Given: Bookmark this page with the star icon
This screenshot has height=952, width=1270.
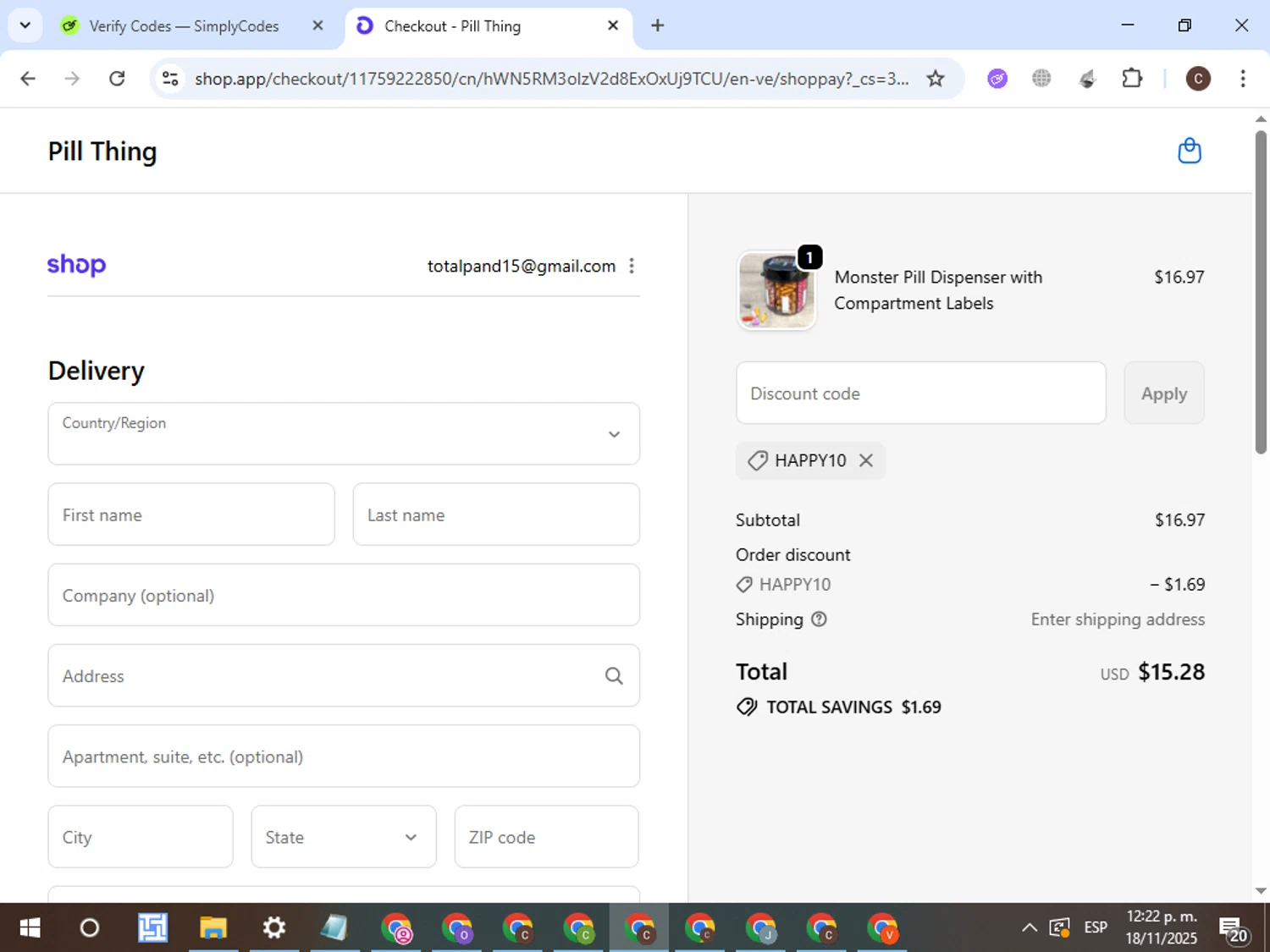Looking at the screenshot, I should (935, 79).
